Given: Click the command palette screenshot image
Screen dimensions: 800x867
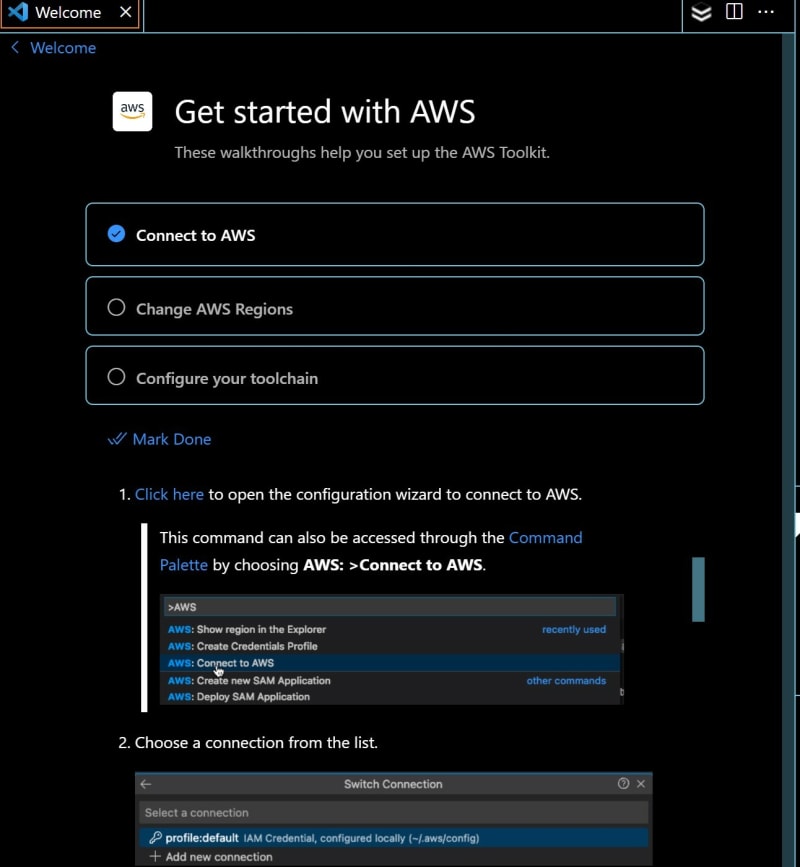Looking at the screenshot, I should [x=391, y=649].
